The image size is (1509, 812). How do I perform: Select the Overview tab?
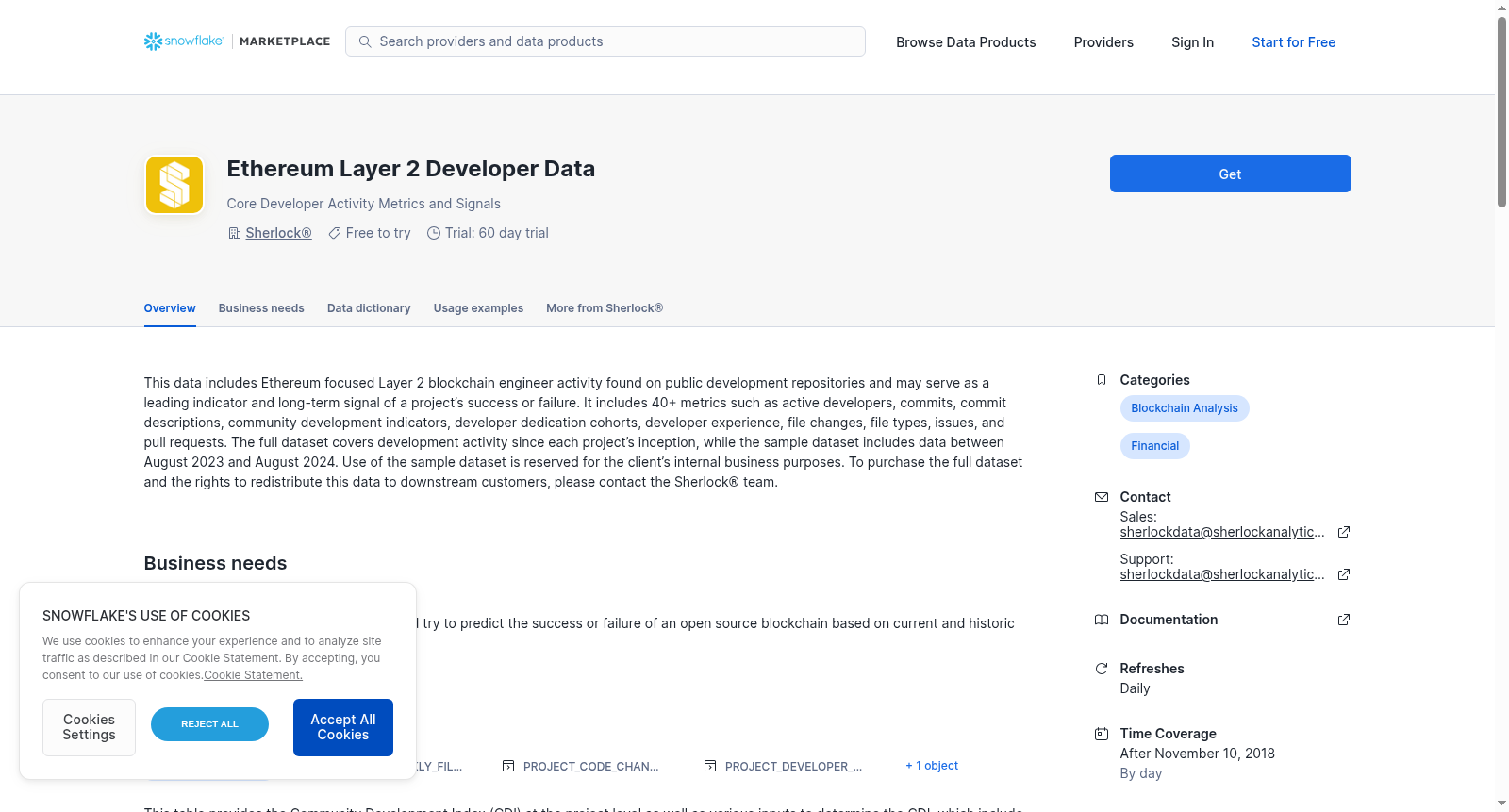tap(170, 308)
